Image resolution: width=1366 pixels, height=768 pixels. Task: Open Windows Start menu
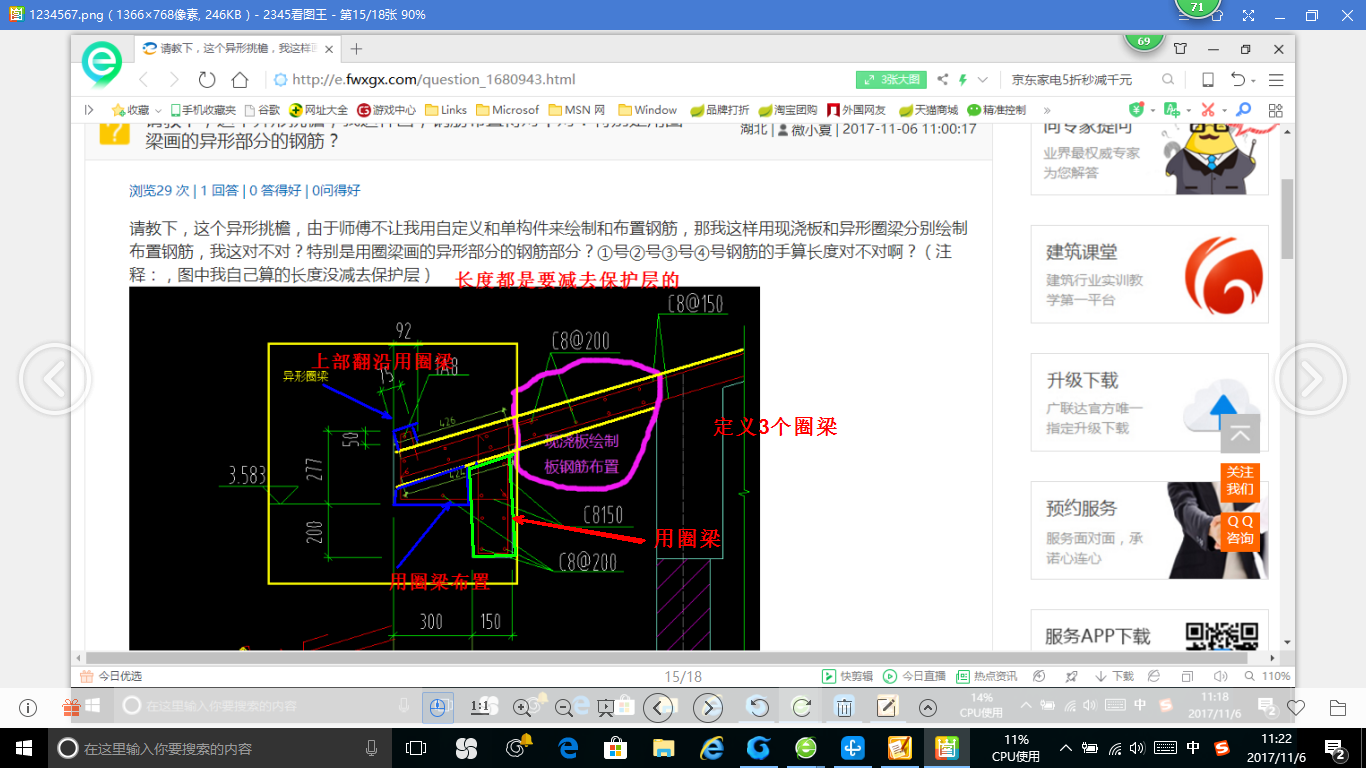(23, 747)
